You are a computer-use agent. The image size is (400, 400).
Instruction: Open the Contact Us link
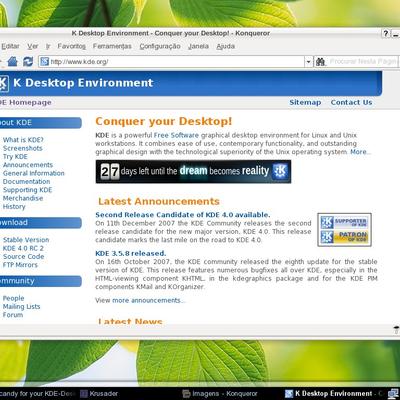tap(351, 103)
